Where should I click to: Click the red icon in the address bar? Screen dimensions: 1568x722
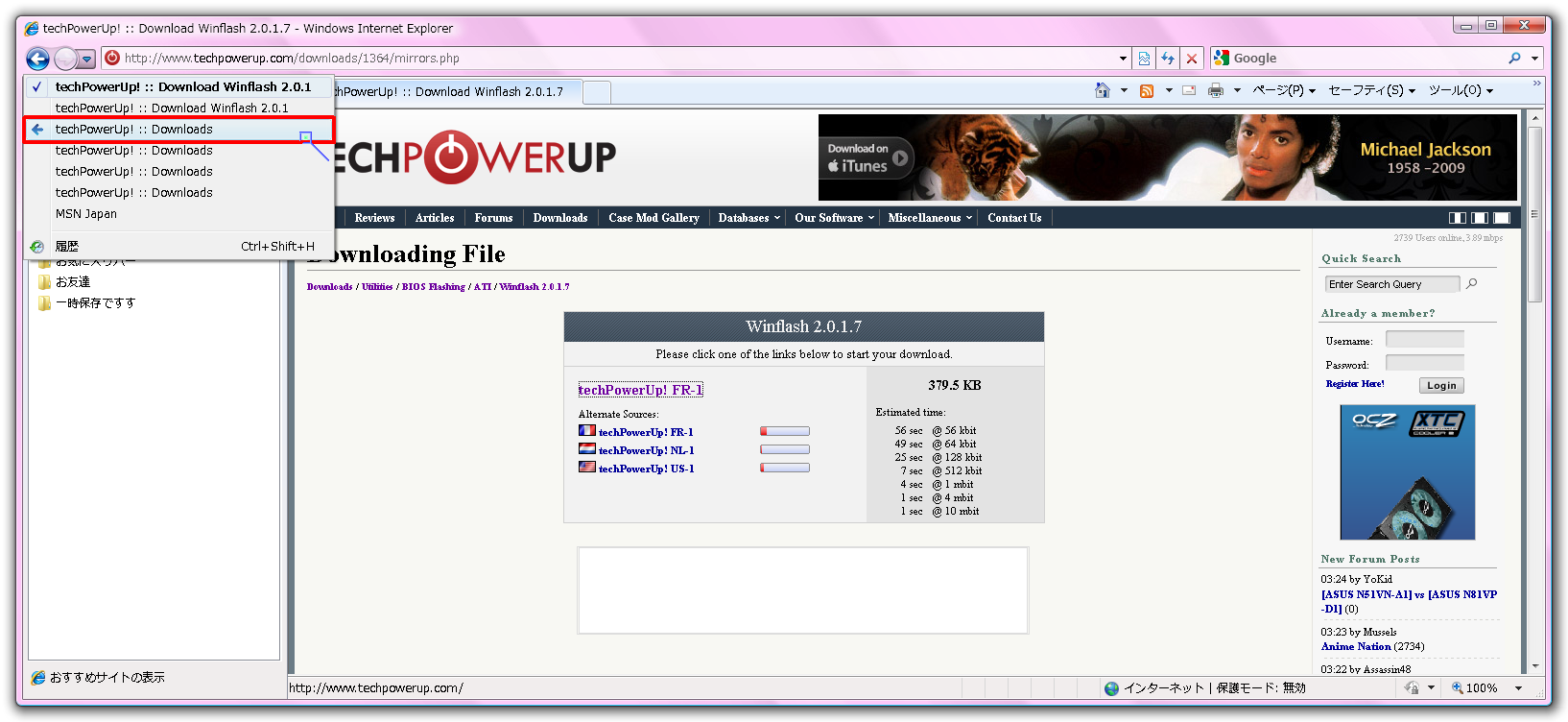click(x=112, y=58)
